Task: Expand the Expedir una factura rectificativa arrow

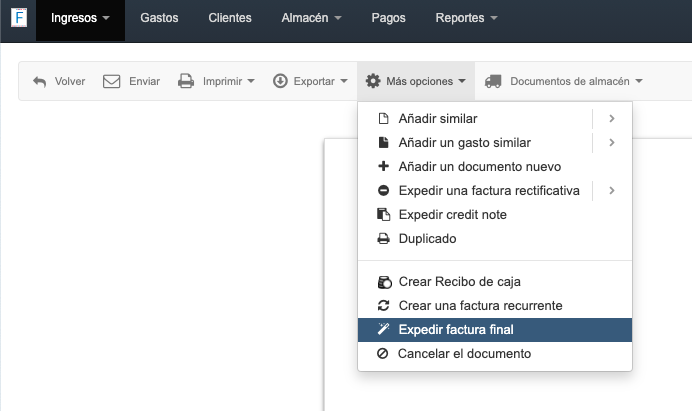Action: coord(611,191)
